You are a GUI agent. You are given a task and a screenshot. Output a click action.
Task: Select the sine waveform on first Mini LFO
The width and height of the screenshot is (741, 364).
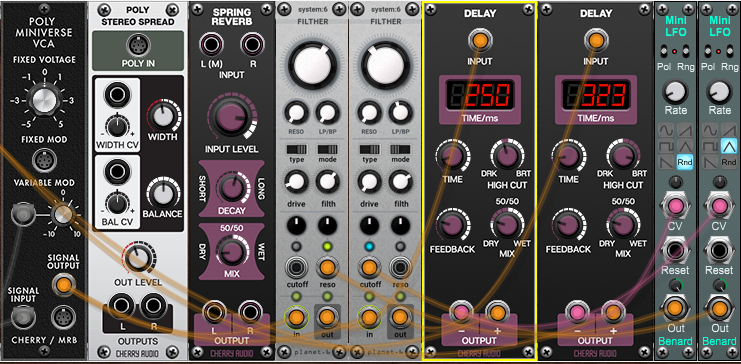pyautogui.click(x=665, y=130)
